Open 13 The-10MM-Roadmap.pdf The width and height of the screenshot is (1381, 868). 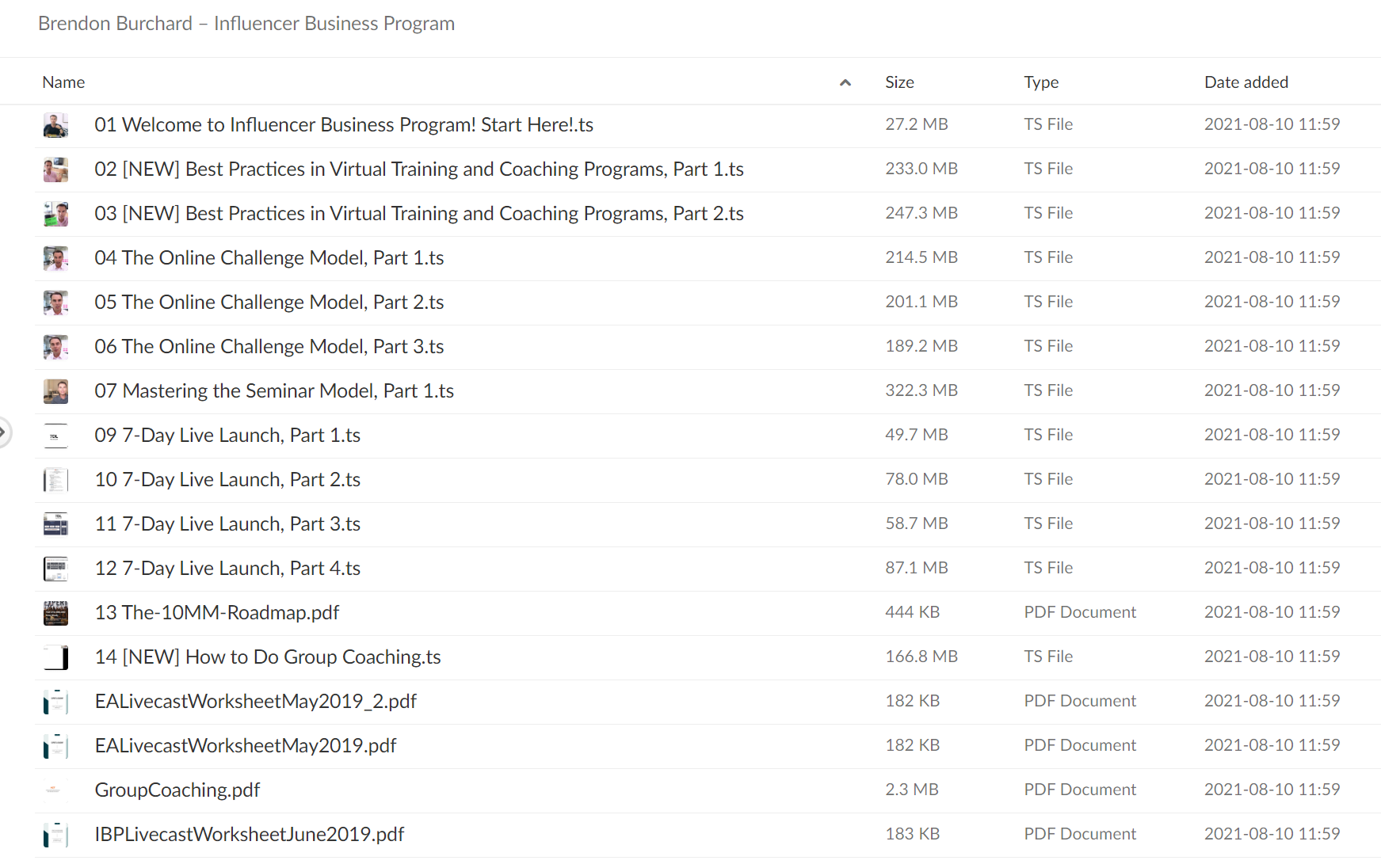pyautogui.click(x=217, y=613)
